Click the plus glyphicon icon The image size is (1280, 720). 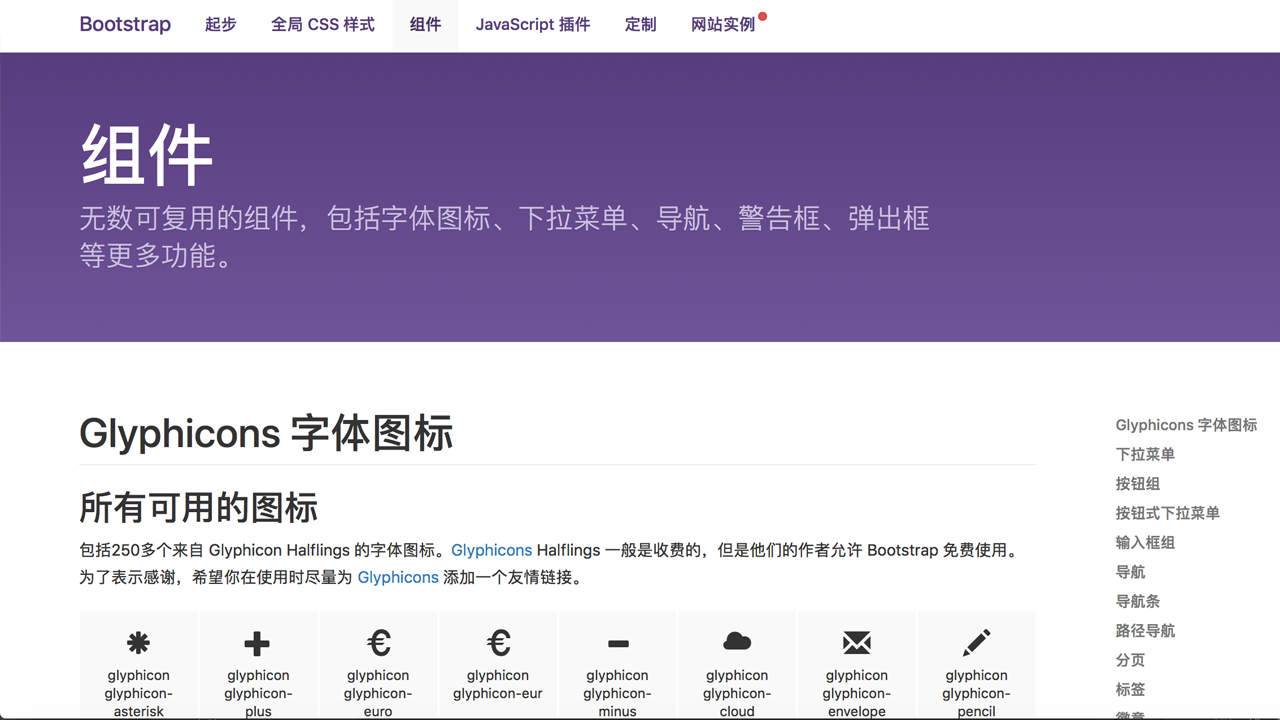(257, 643)
